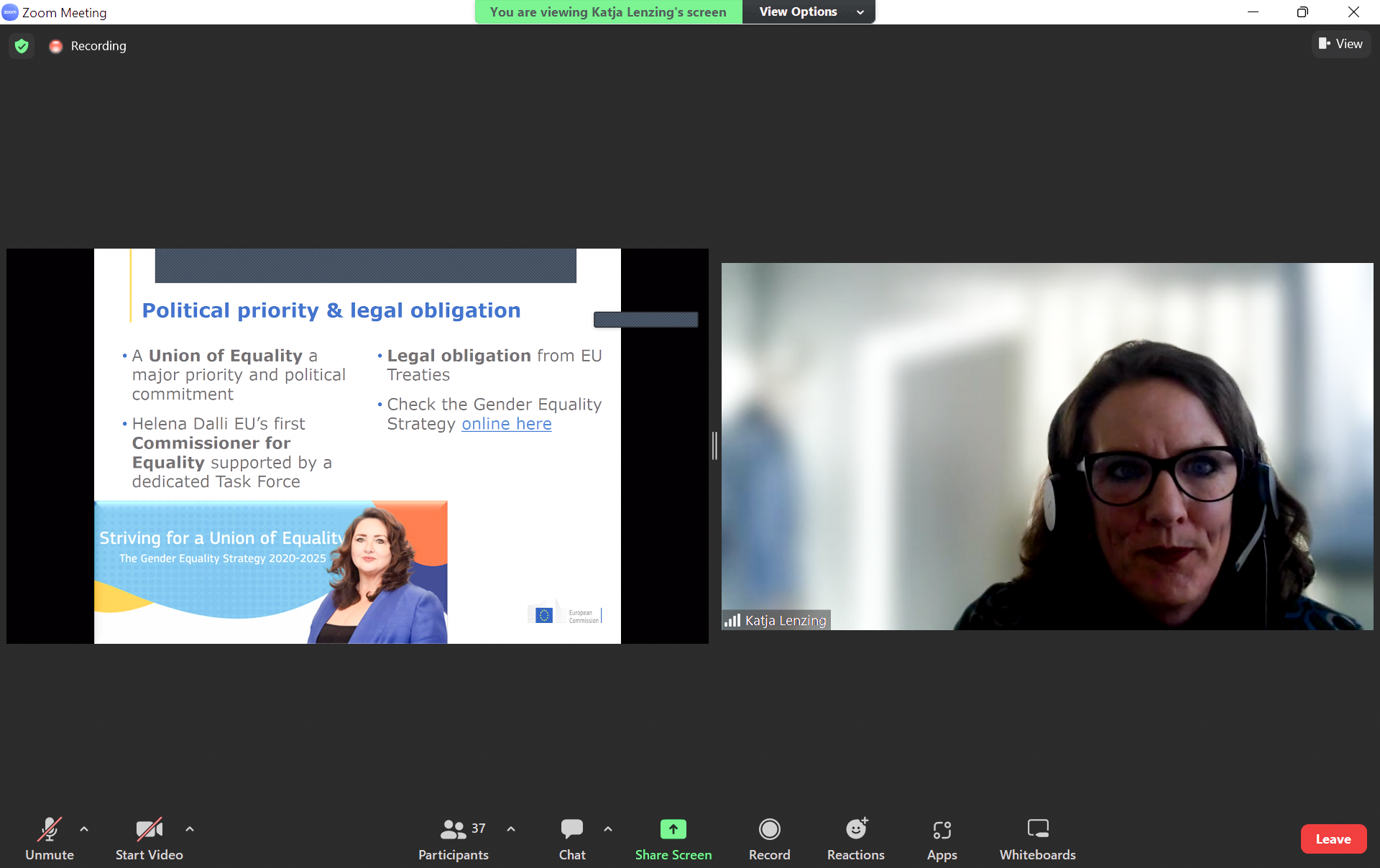Unmute the microphone
The height and width of the screenshot is (868, 1380).
tap(49, 838)
